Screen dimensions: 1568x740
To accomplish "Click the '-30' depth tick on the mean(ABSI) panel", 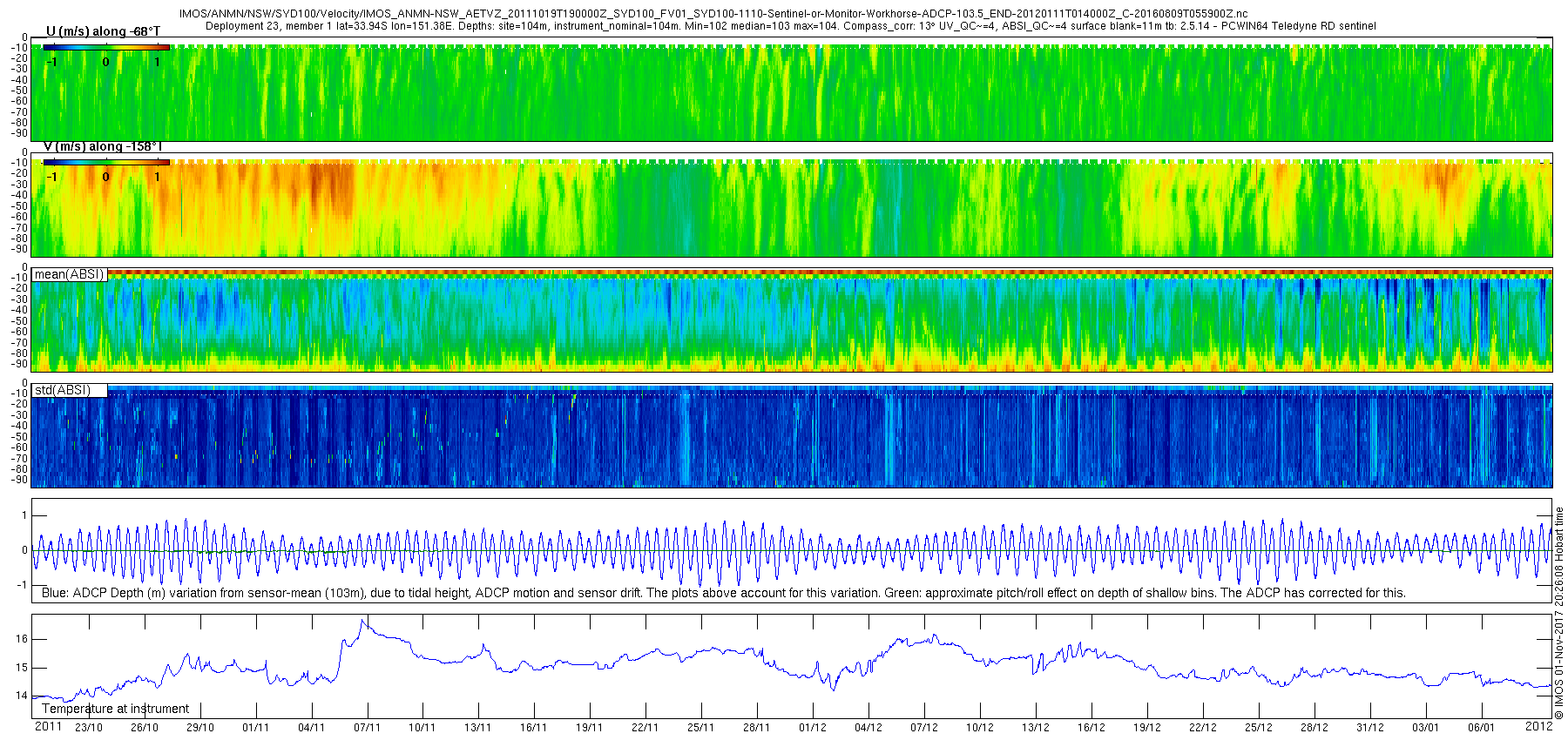I will click(19, 299).
